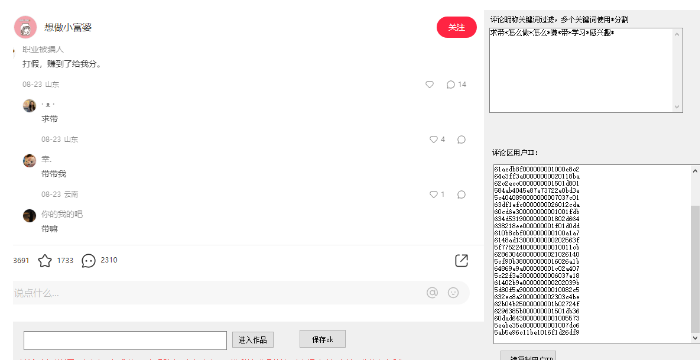The width and height of the screenshot is (700, 360).
Task: Click the '评论区用户ID:' label
Action: 515,153
